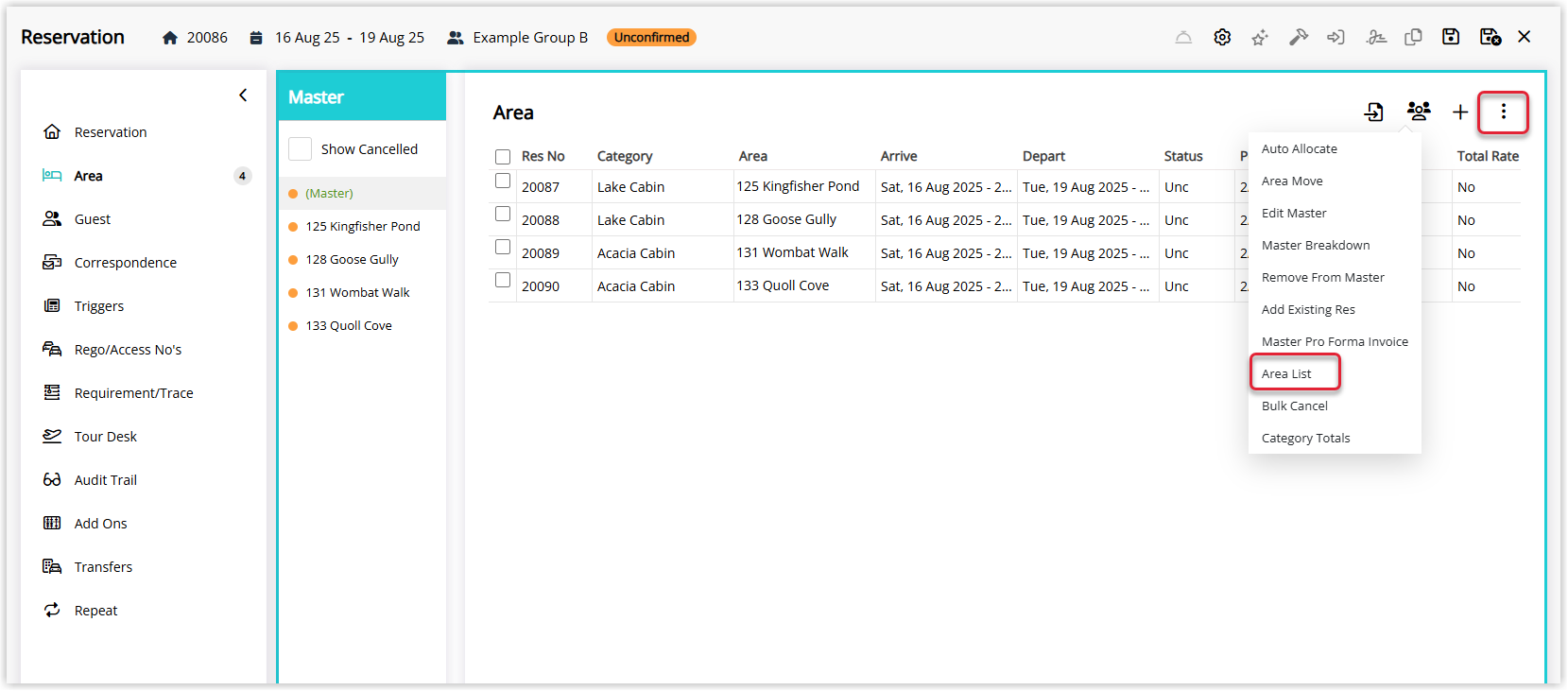Click the group guests icon in Area panel
This screenshot has width=1568, height=691.
pyautogui.click(x=1419, y=112)
